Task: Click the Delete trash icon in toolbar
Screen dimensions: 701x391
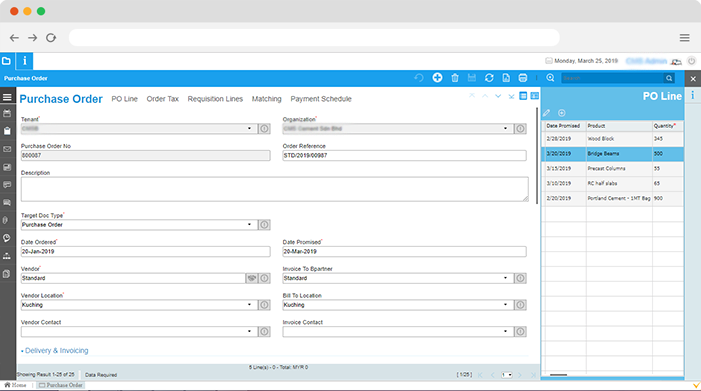Action: [455, 78]
